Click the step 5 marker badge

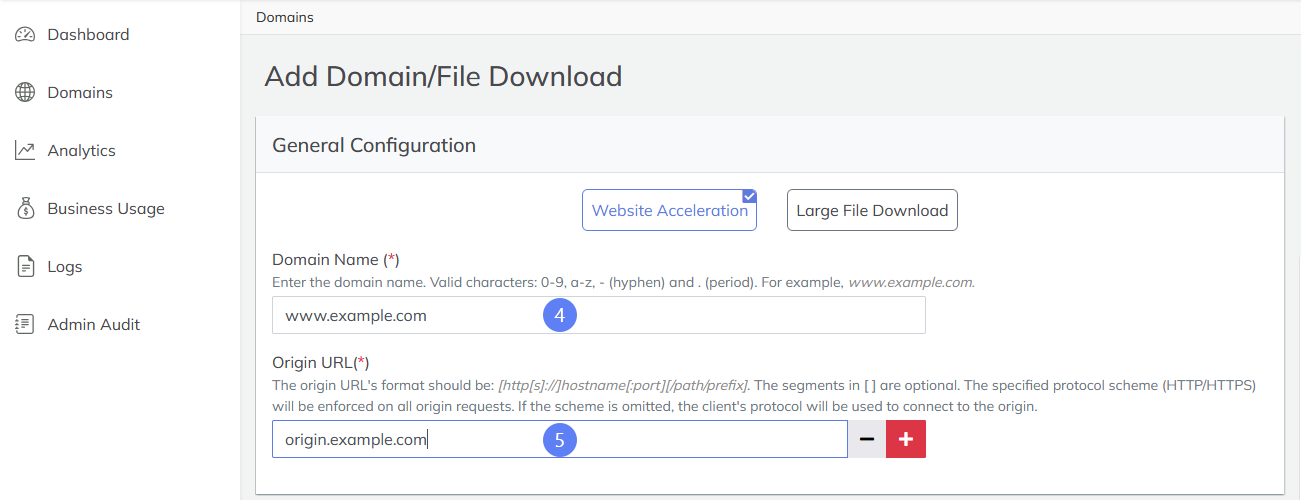pyautogui.click(x=560, y=439)
